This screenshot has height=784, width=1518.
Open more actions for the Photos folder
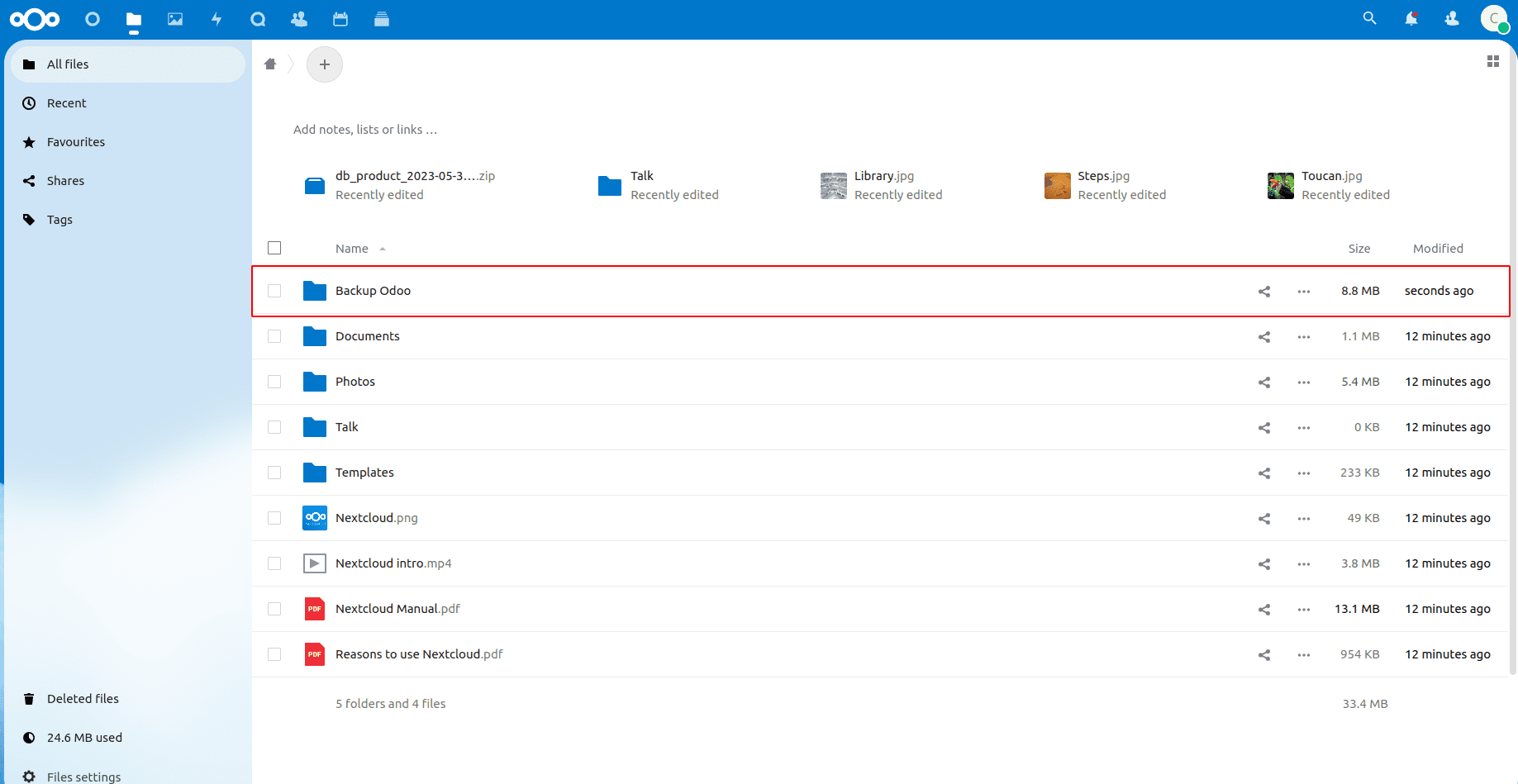[x=1304, y=382]
